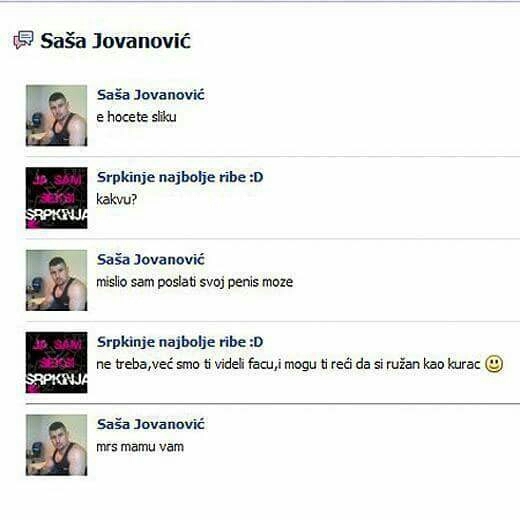
Task: Select the 'mislio sam poslati' message text
Action: [195, 282]
